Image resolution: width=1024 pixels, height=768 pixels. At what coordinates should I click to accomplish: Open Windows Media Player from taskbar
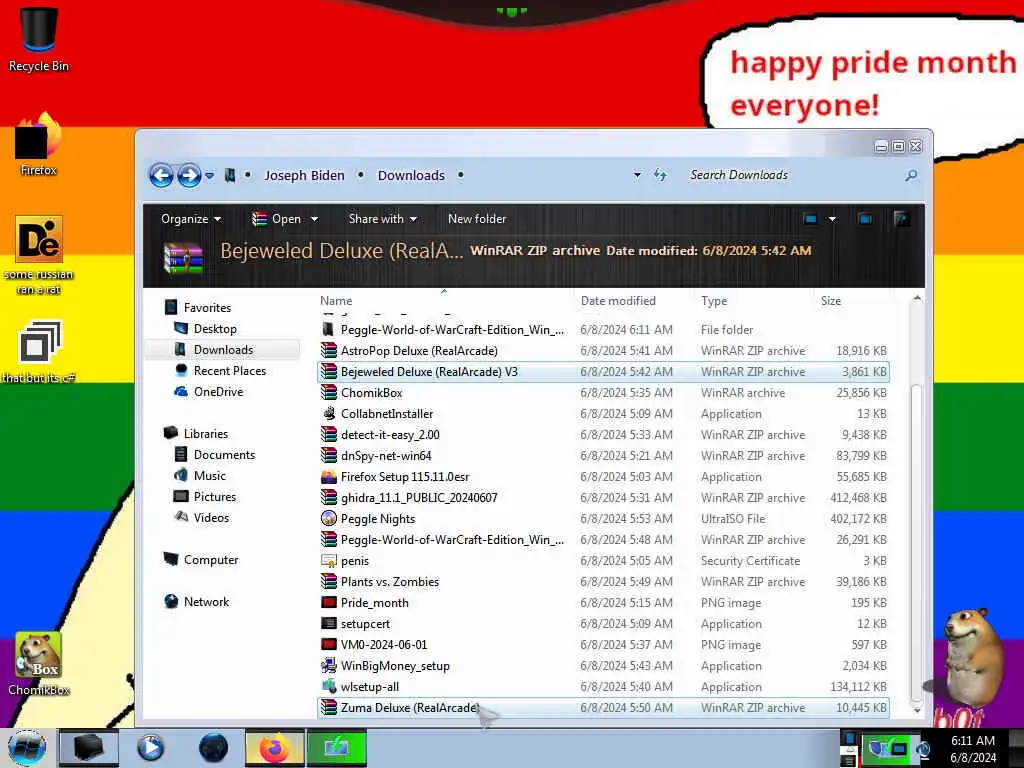point(150,748)
